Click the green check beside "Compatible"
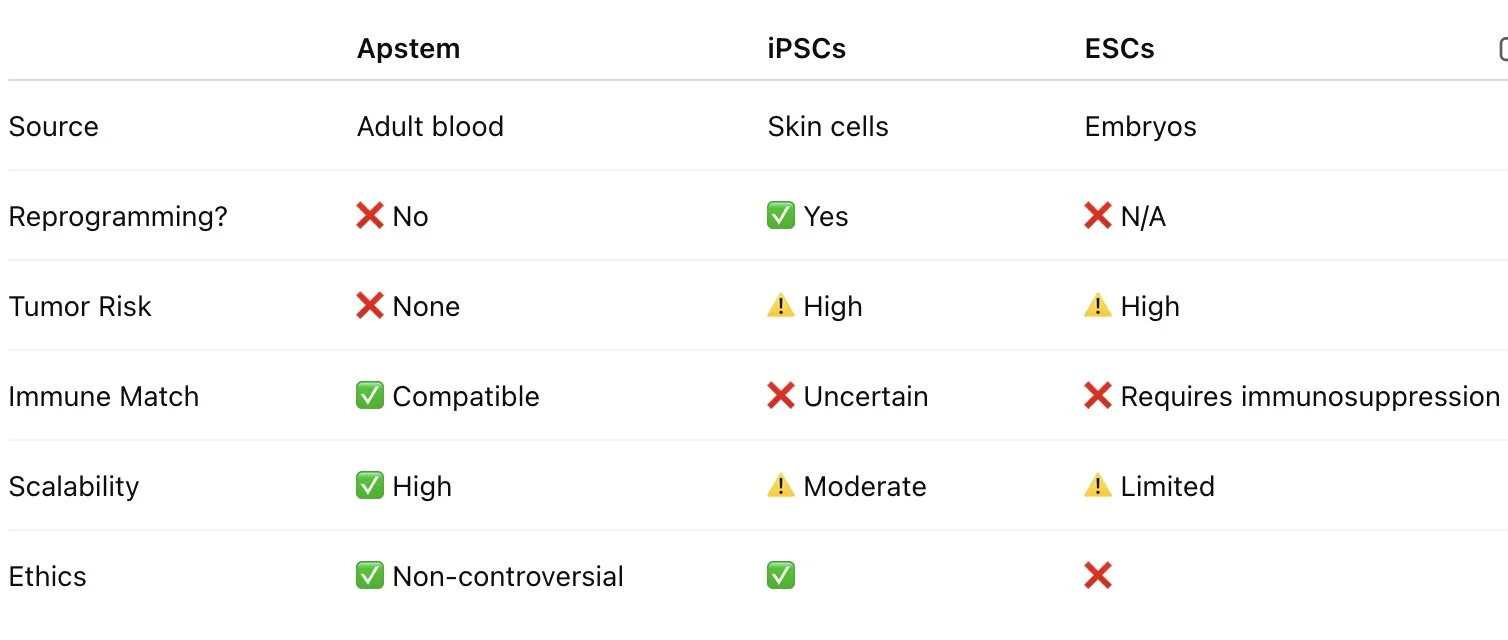 coord(370,396)
